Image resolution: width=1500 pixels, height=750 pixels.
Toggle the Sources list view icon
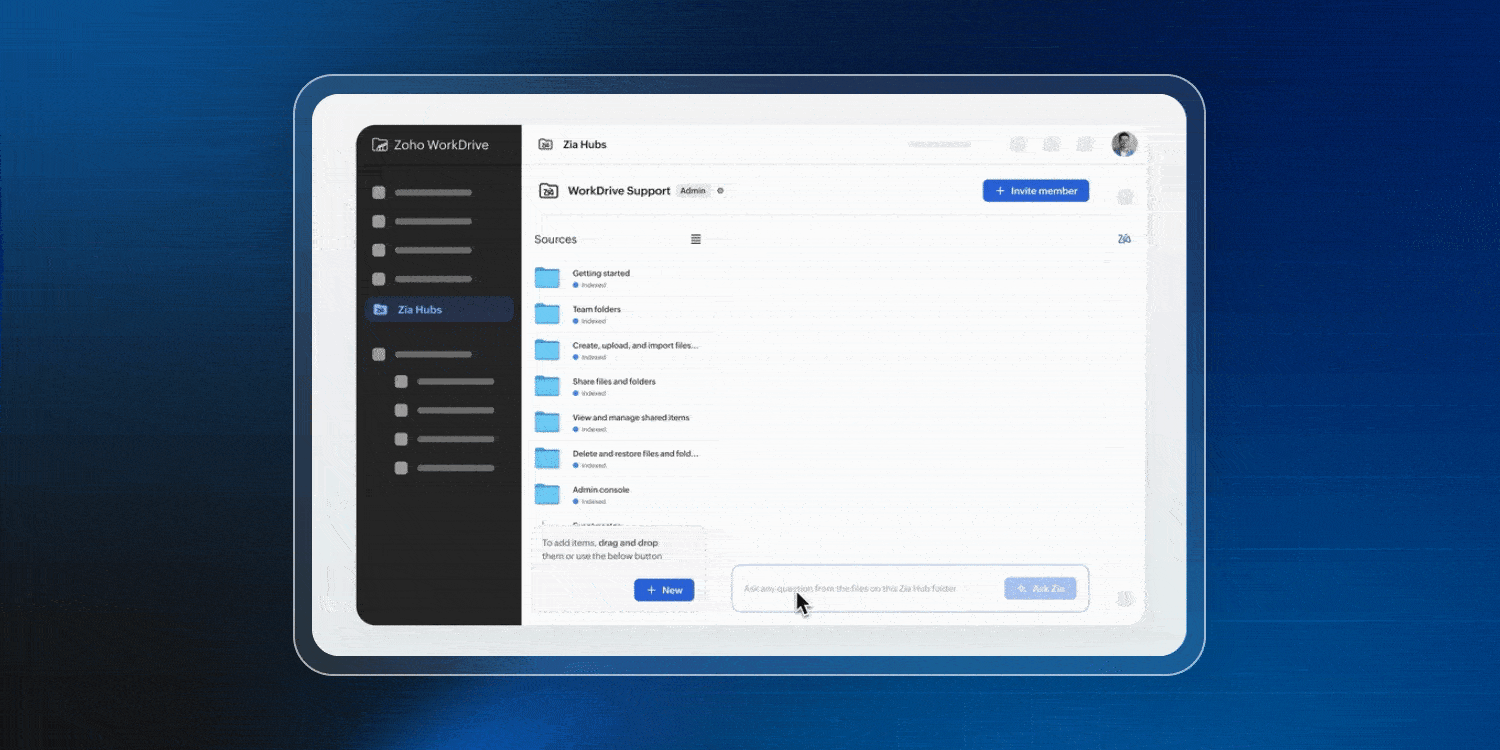click(x=696, y=239)
